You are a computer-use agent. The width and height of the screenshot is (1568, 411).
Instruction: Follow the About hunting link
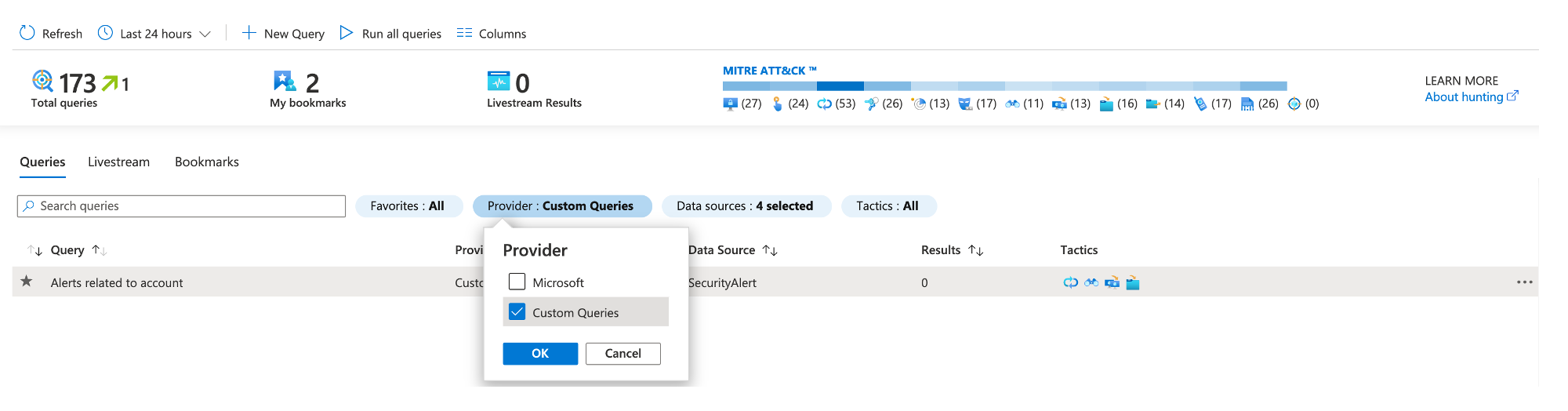[1464, 97]
